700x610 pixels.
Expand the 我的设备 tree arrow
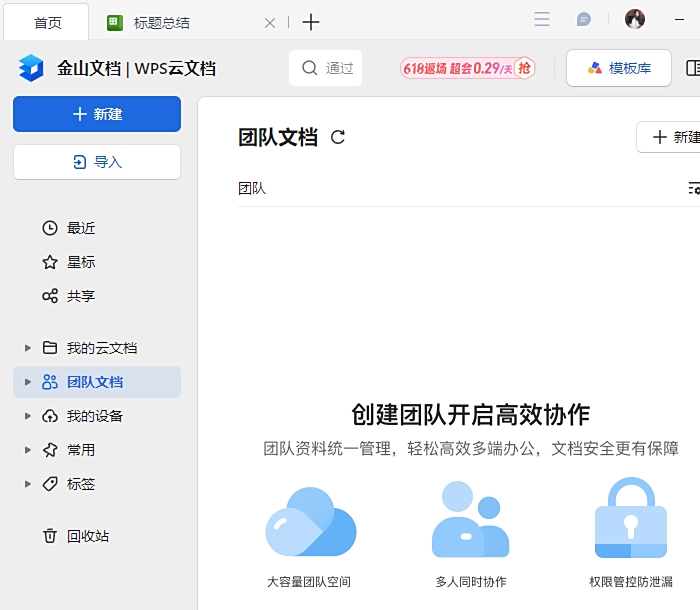[x=28, y=416]
